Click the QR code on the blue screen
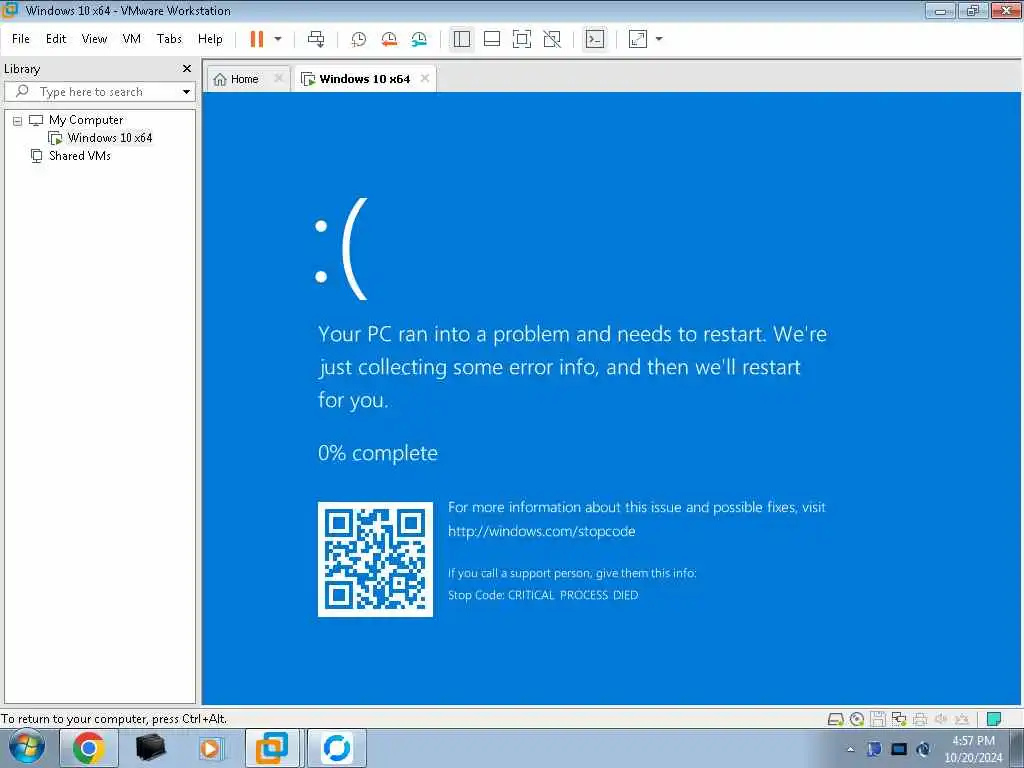This screenshot has width=1024, height=768. click(376, 559)
